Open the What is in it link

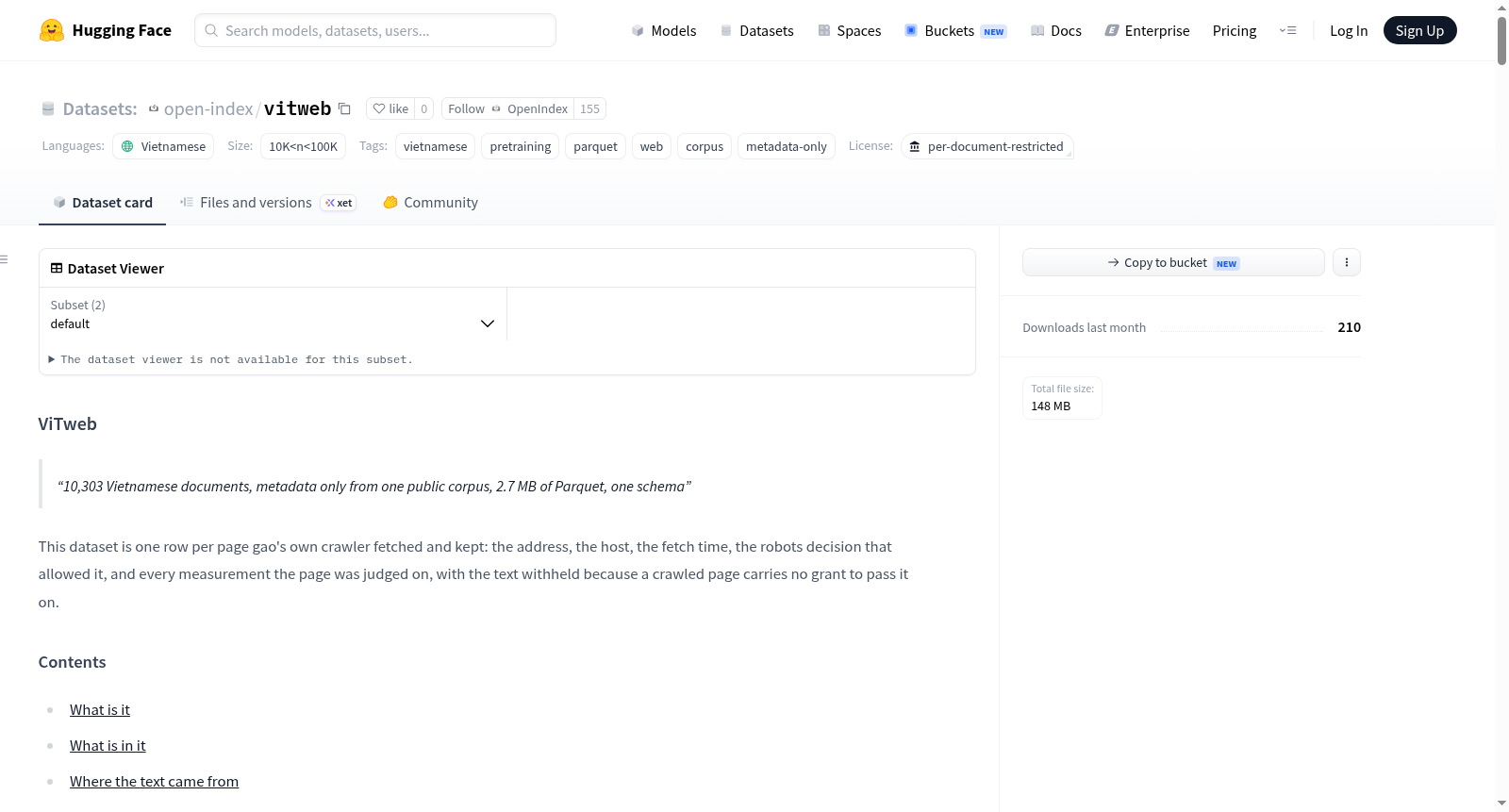(x=108, y=746)
